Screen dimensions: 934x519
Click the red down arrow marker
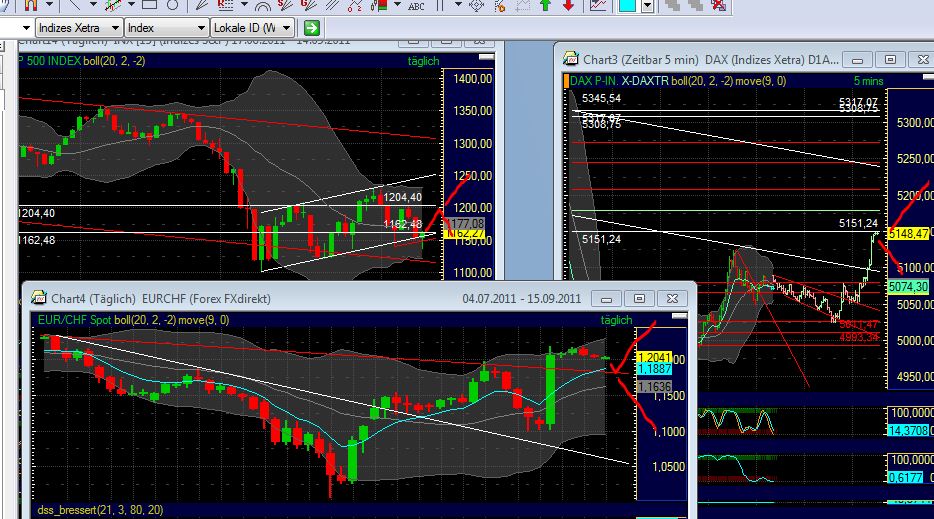coord(568,5)
